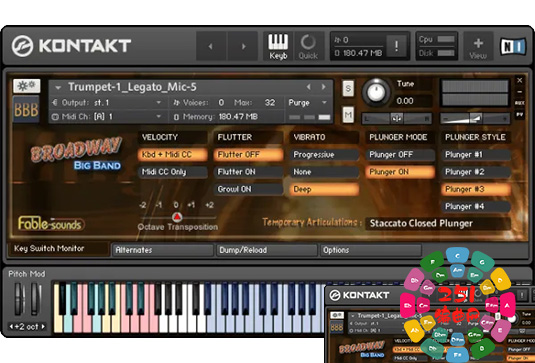Click the BBB instrument icon

26,109
